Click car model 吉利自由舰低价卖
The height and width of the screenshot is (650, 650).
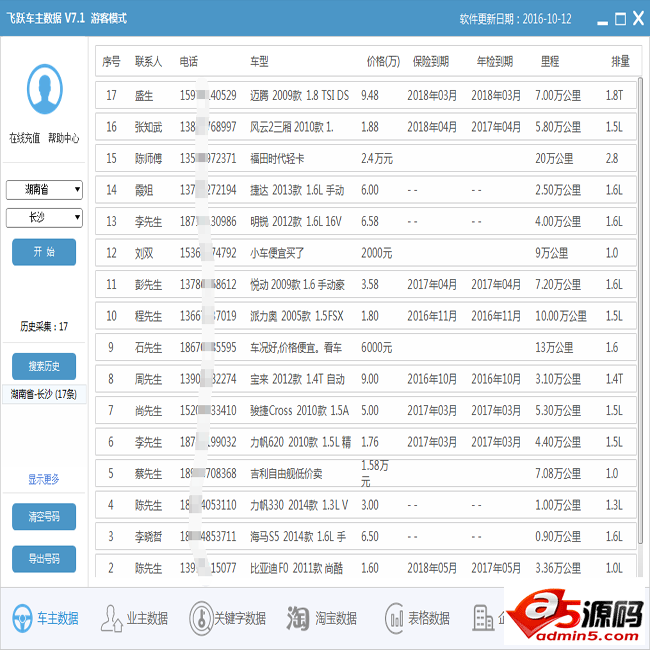point(286,474)
